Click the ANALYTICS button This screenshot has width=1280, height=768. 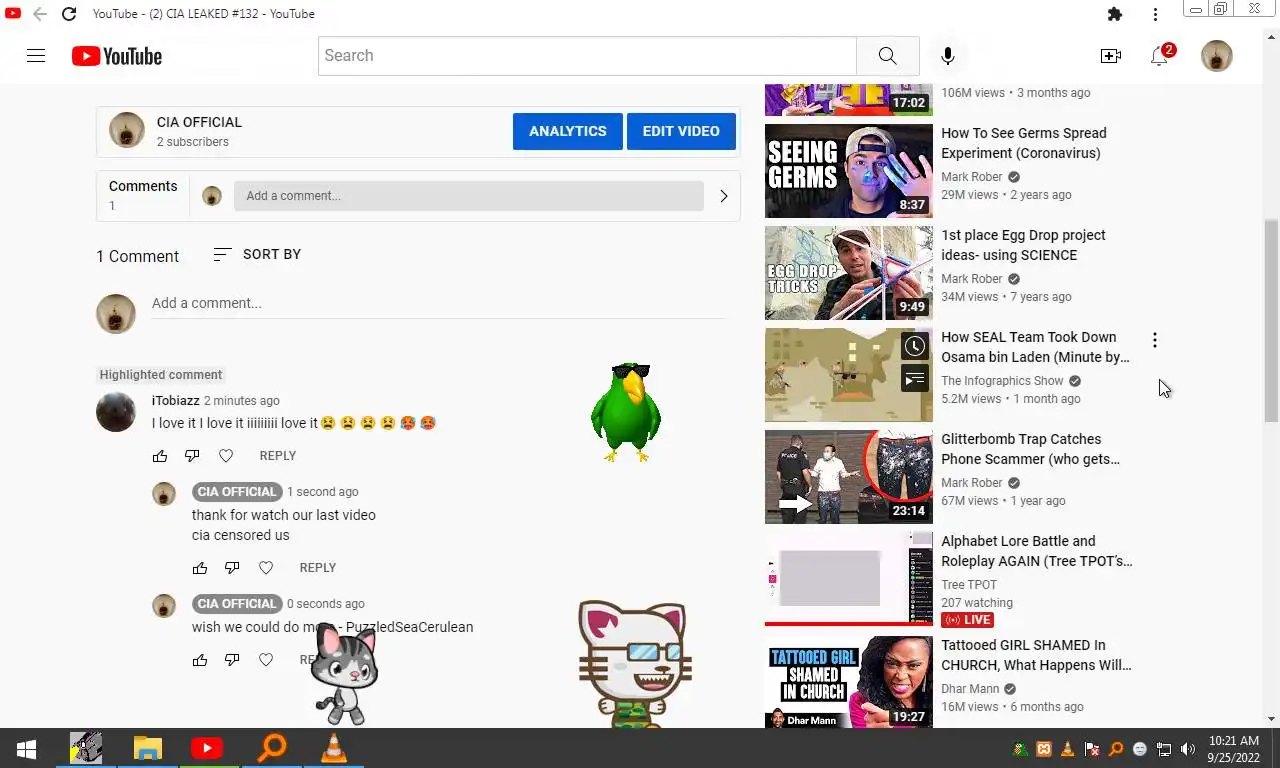[568, 131]
